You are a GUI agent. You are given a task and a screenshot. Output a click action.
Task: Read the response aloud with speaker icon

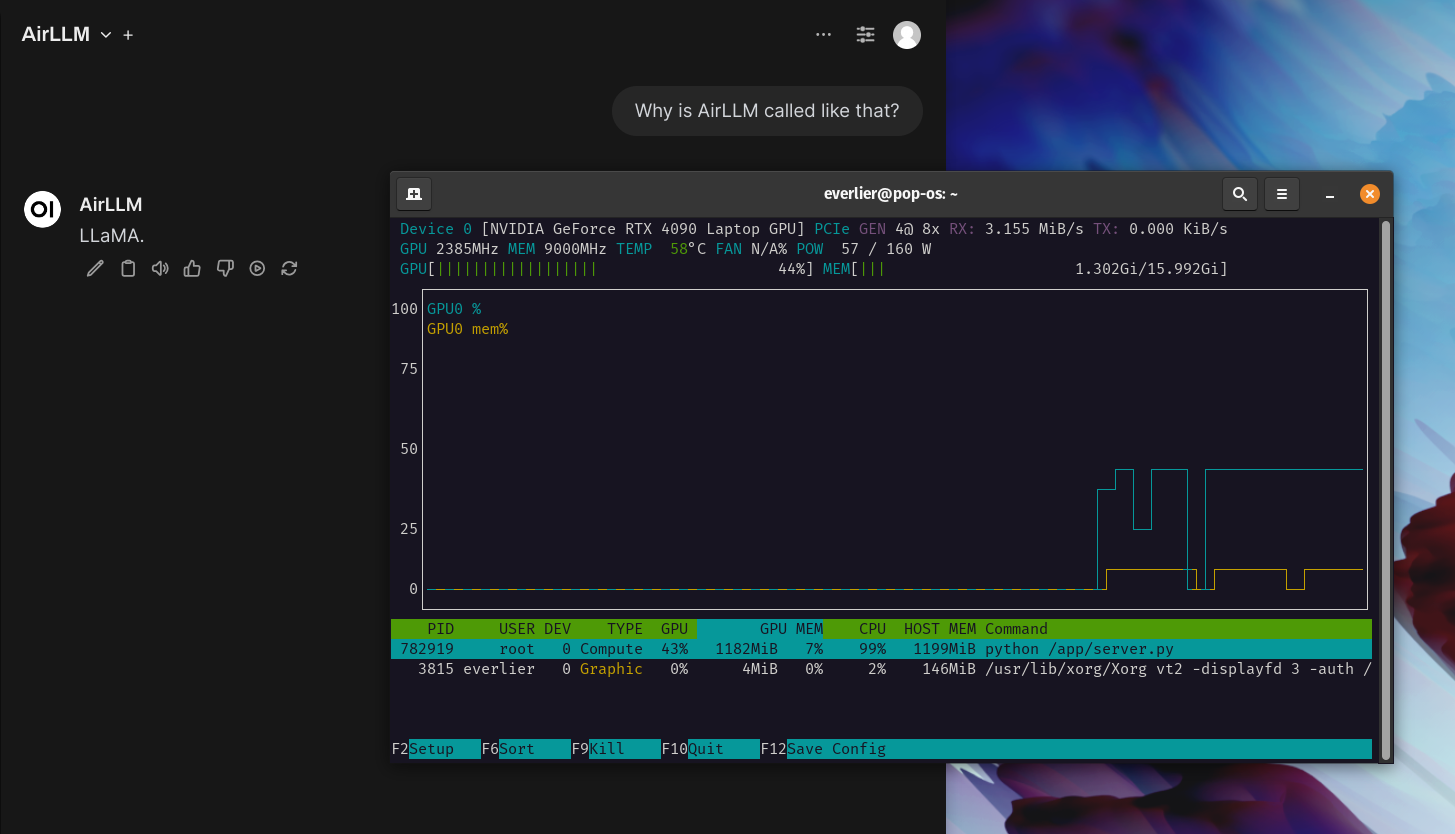pos(160,268)
